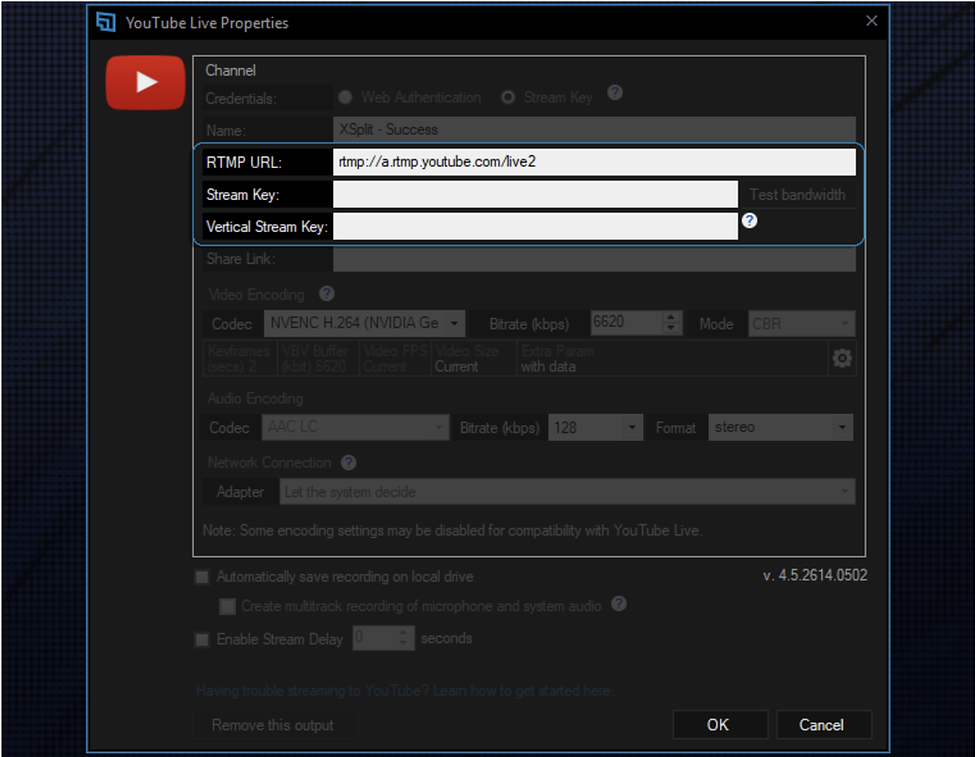
Task: Click stream delay seconds stepper
Action: (x=403, y=638)
